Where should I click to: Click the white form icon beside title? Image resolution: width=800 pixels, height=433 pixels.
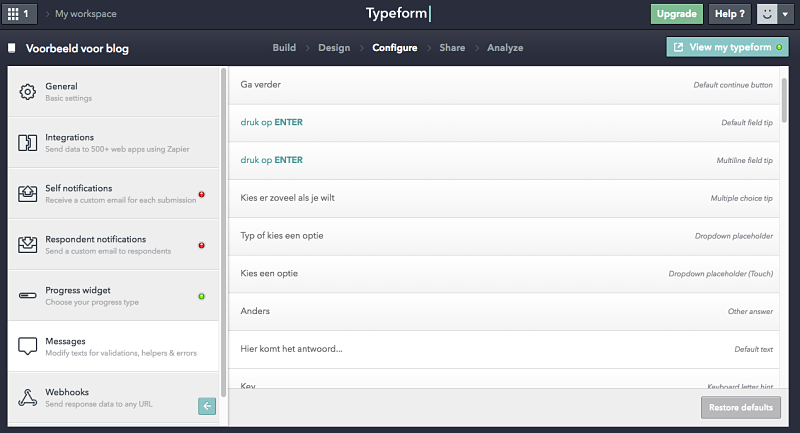[11, 48]
